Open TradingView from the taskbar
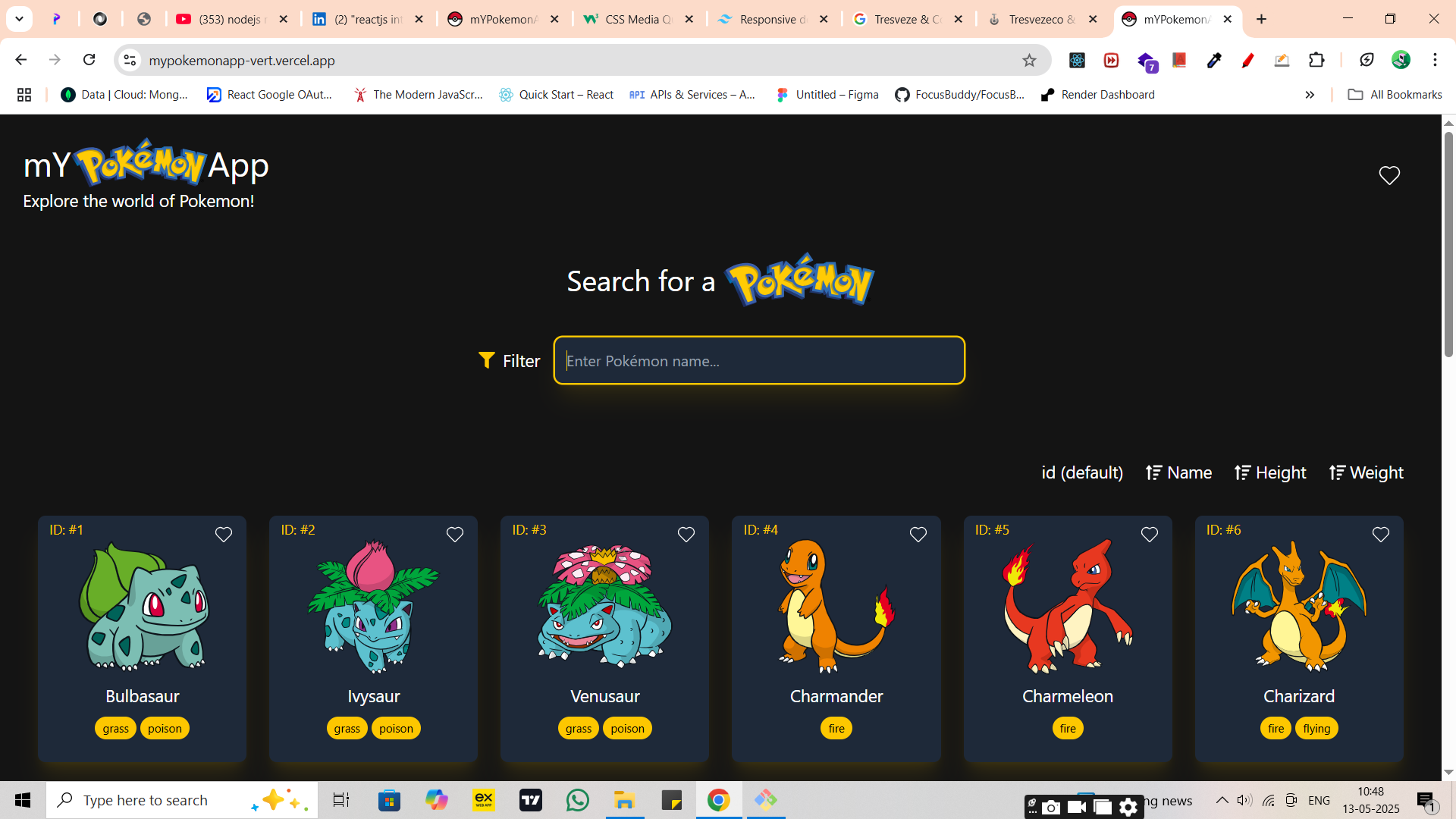Screen dimensions: 1456x819 [531, 800]
